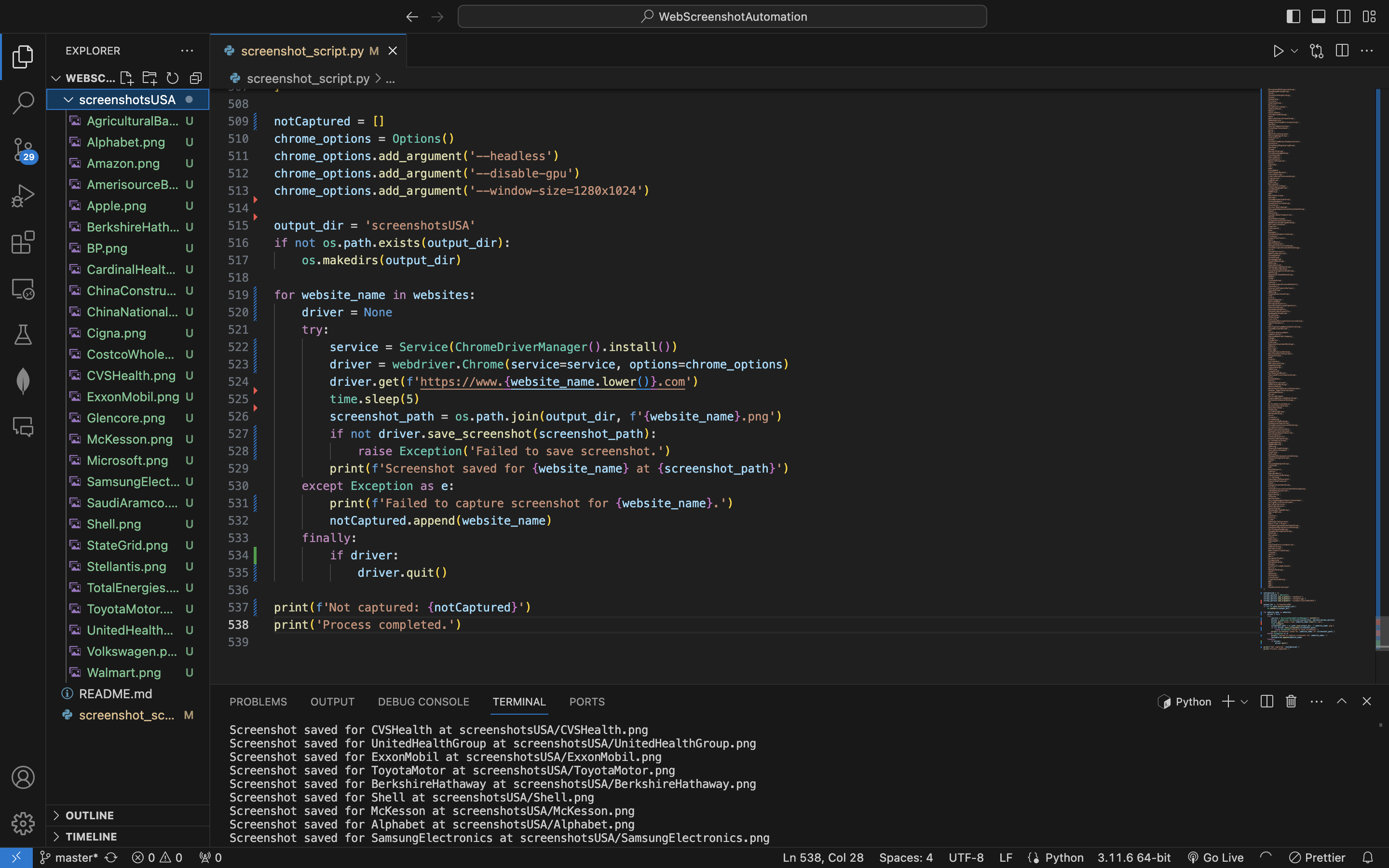The image size is (1389, 868).
Task: Go forward in navigation history
Action: click(437, 17)
